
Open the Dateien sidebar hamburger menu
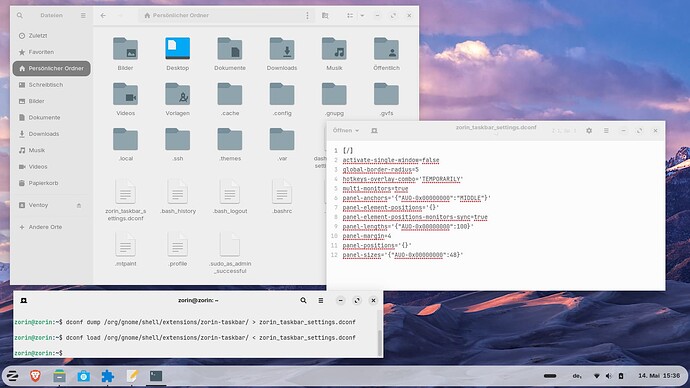83,15
